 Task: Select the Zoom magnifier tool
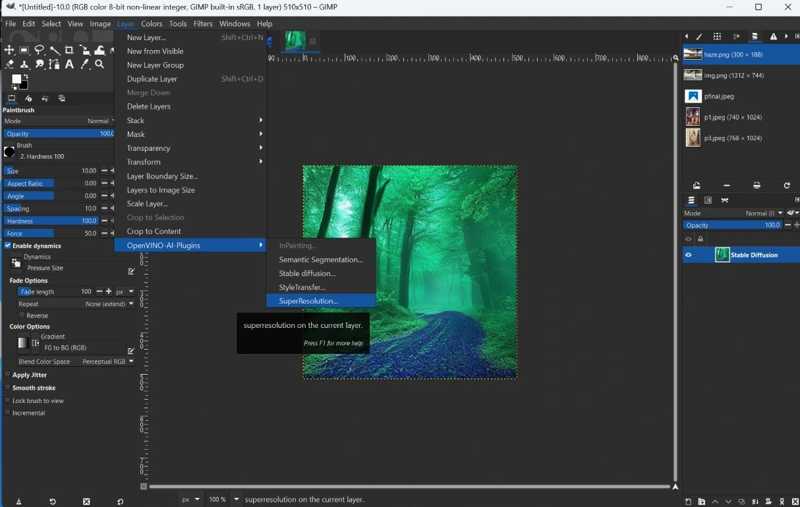point(100,64)
